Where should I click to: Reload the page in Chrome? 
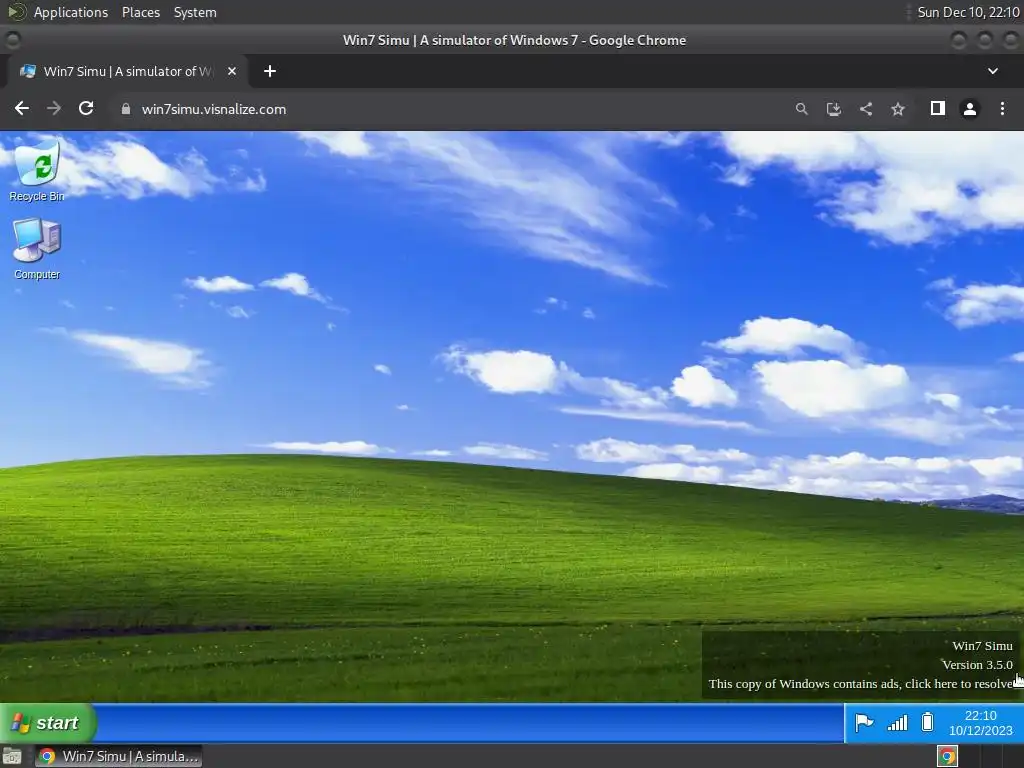pyautogui.click(x=86, y=108)
